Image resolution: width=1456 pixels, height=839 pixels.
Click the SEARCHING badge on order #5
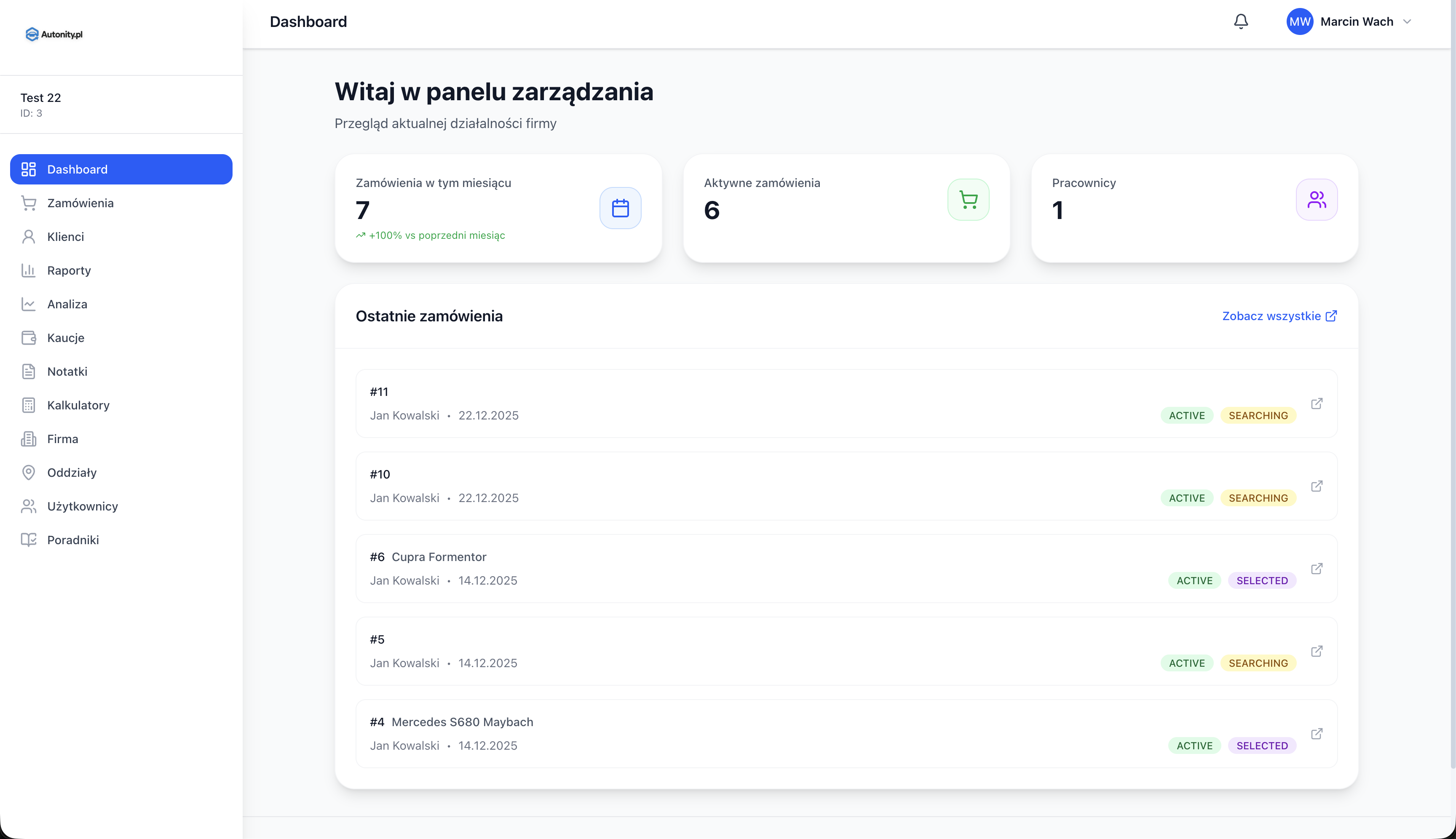[1258, 663]
